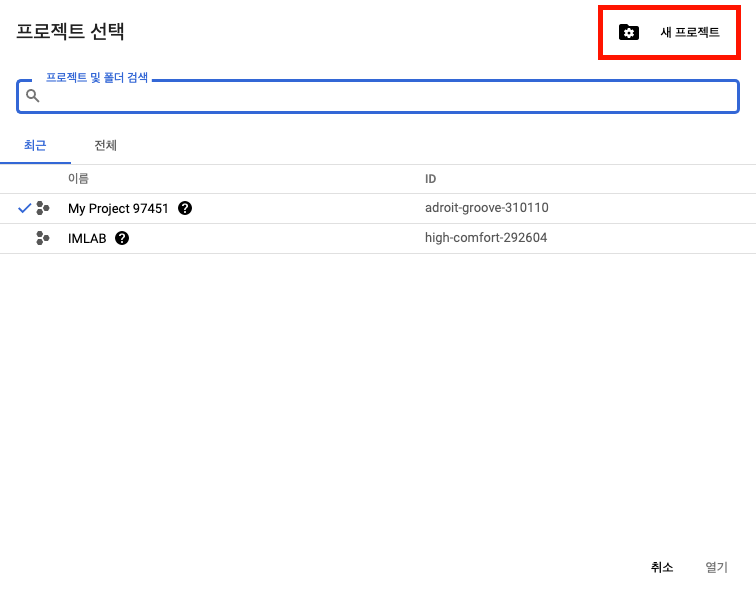Click the 이름 column header
This screenshot has width=756, height=602.
[78, 179]
